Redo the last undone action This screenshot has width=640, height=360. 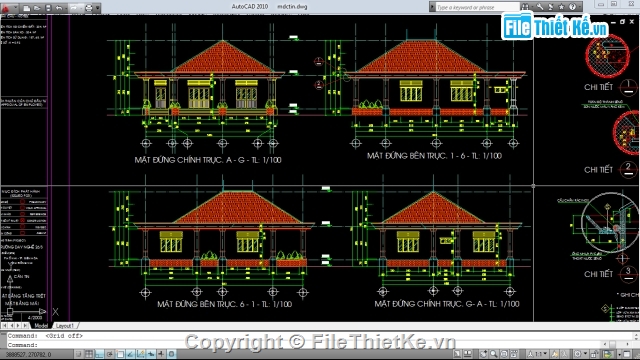coord(73,8)
